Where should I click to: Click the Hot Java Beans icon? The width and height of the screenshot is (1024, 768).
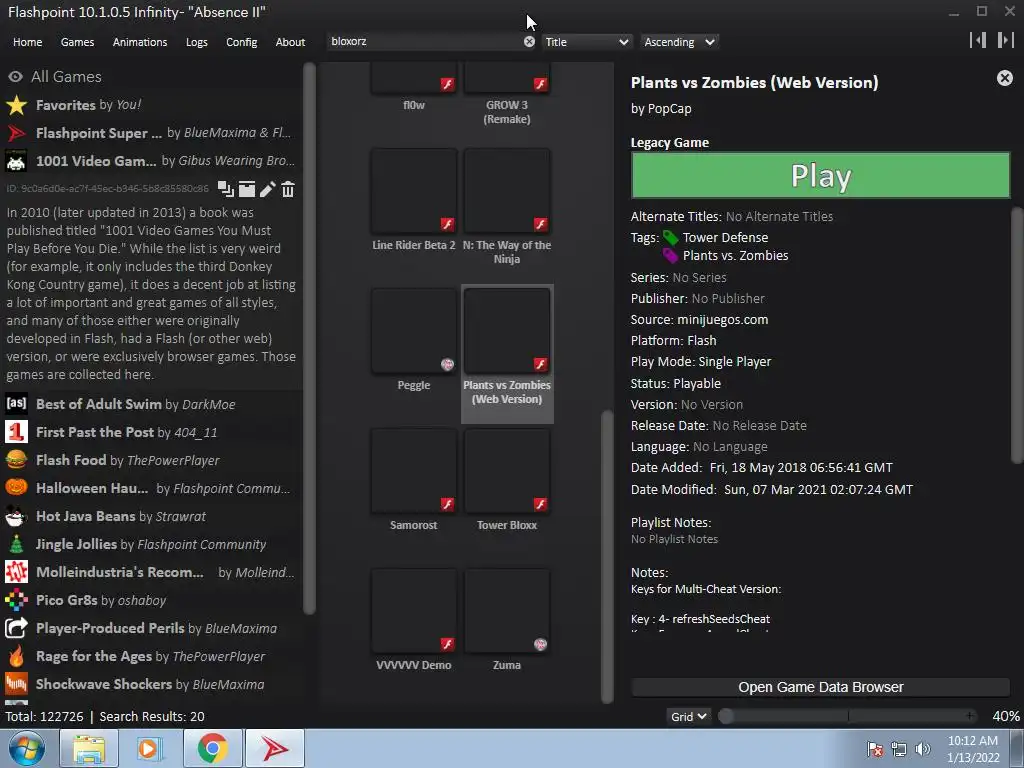(16, 516)
